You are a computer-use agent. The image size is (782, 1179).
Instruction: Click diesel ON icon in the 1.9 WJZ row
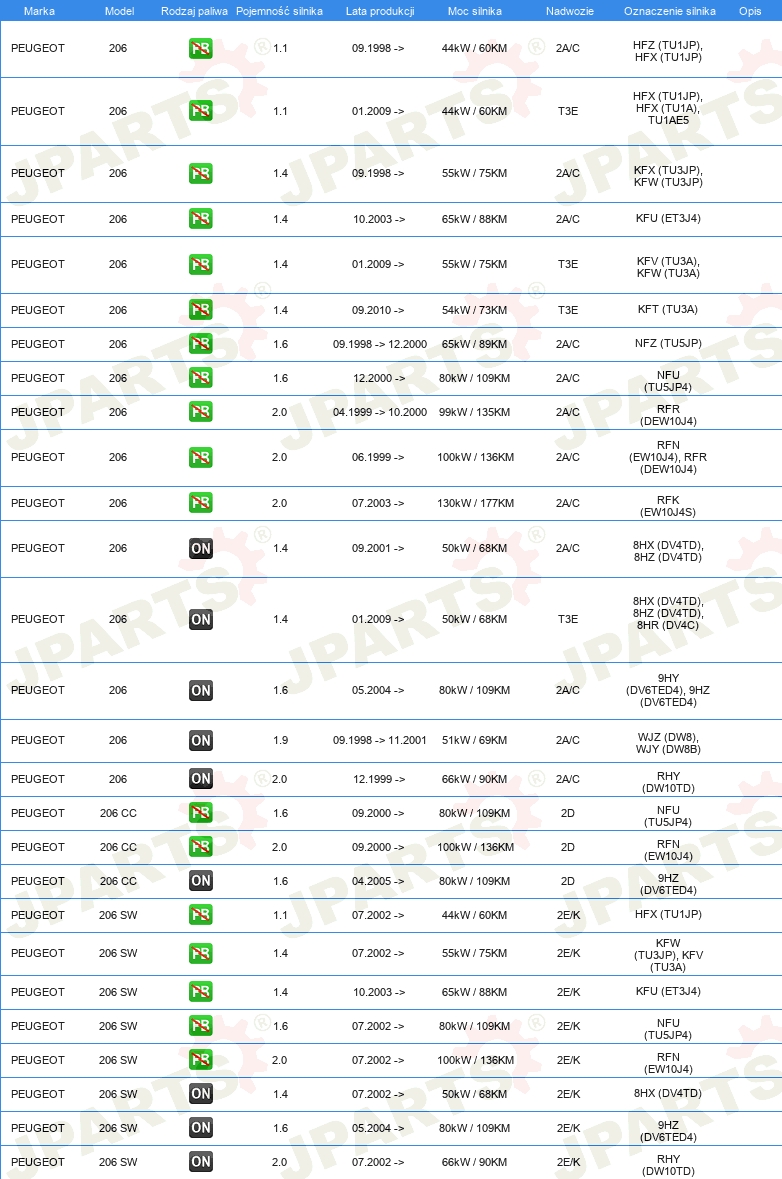(x=201, y=741)
